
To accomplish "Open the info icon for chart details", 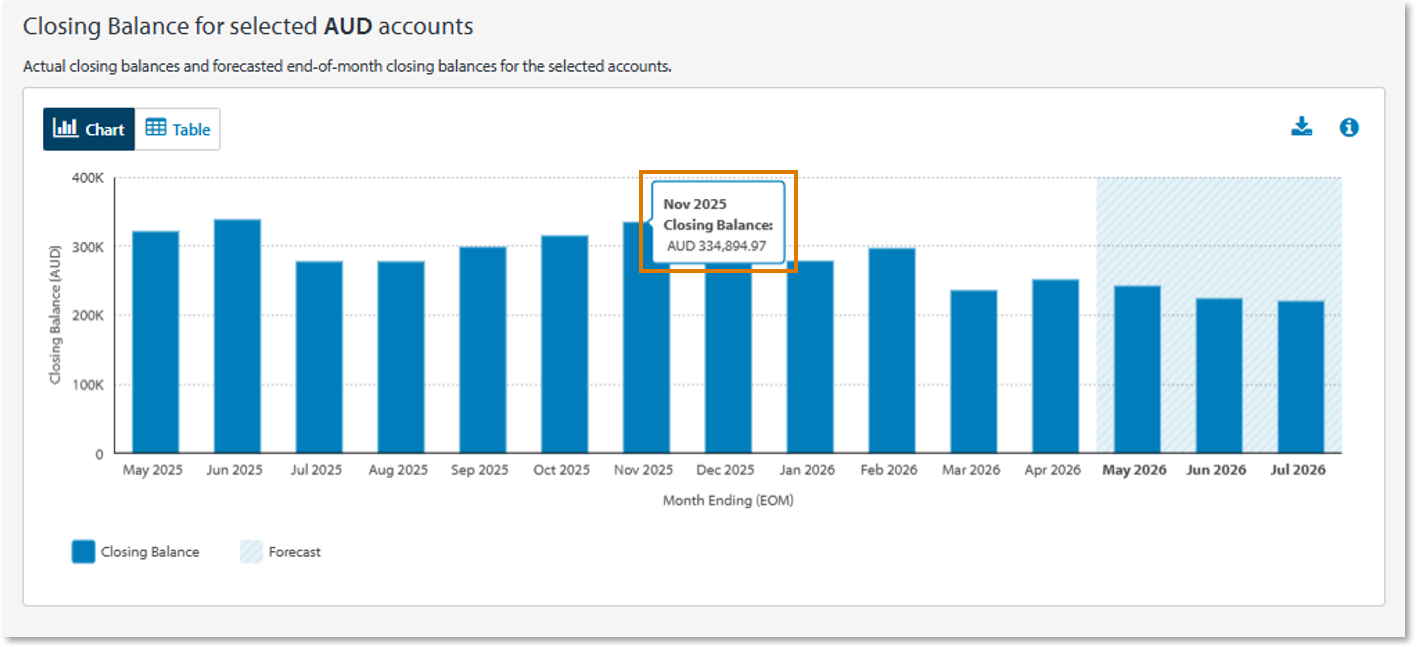I will [1349, 127].
